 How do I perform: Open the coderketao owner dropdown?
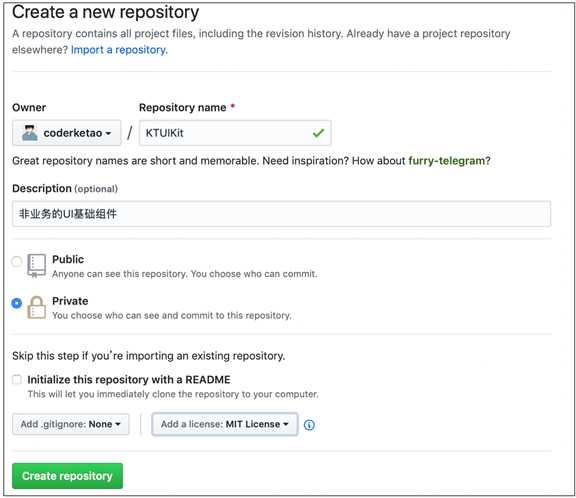click(x=66, y=133)
